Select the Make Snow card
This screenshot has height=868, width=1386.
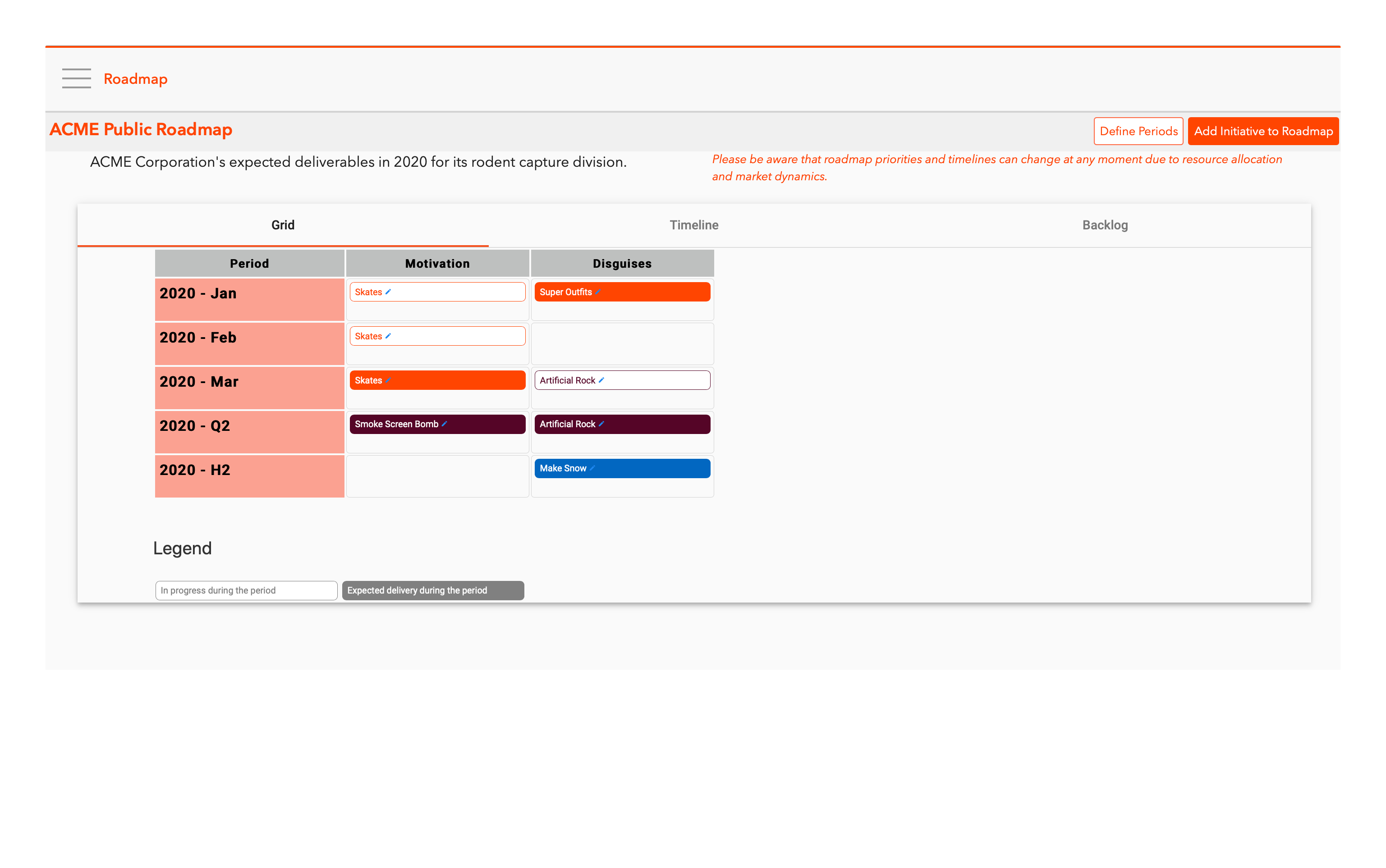622,468
